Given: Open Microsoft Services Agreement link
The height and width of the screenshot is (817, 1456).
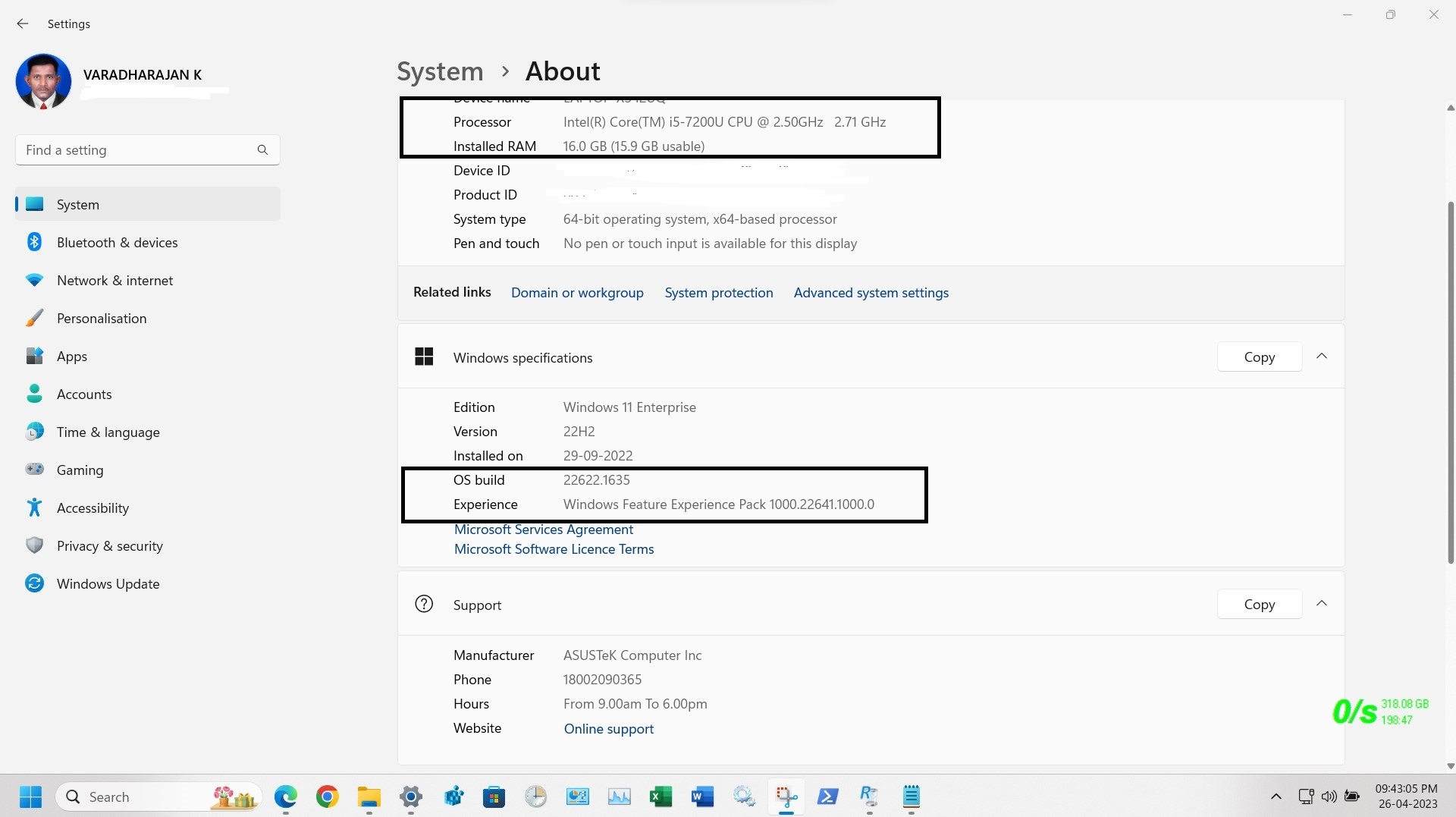Looking at the screenshot, I should pyautogui.click(x=544, y=529).
